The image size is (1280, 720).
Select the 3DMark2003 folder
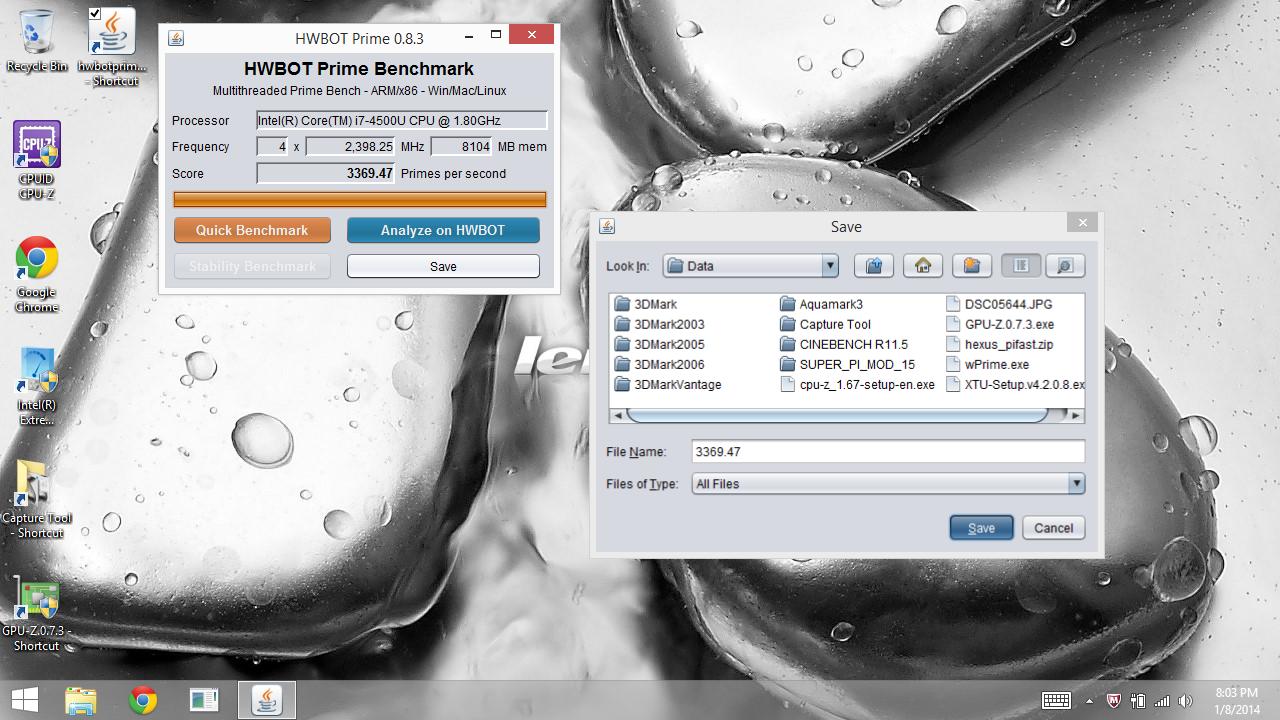(x=660, y=324)
